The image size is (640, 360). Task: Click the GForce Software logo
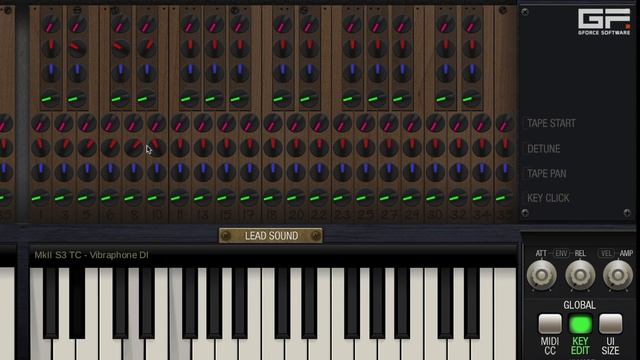point(604,22)
